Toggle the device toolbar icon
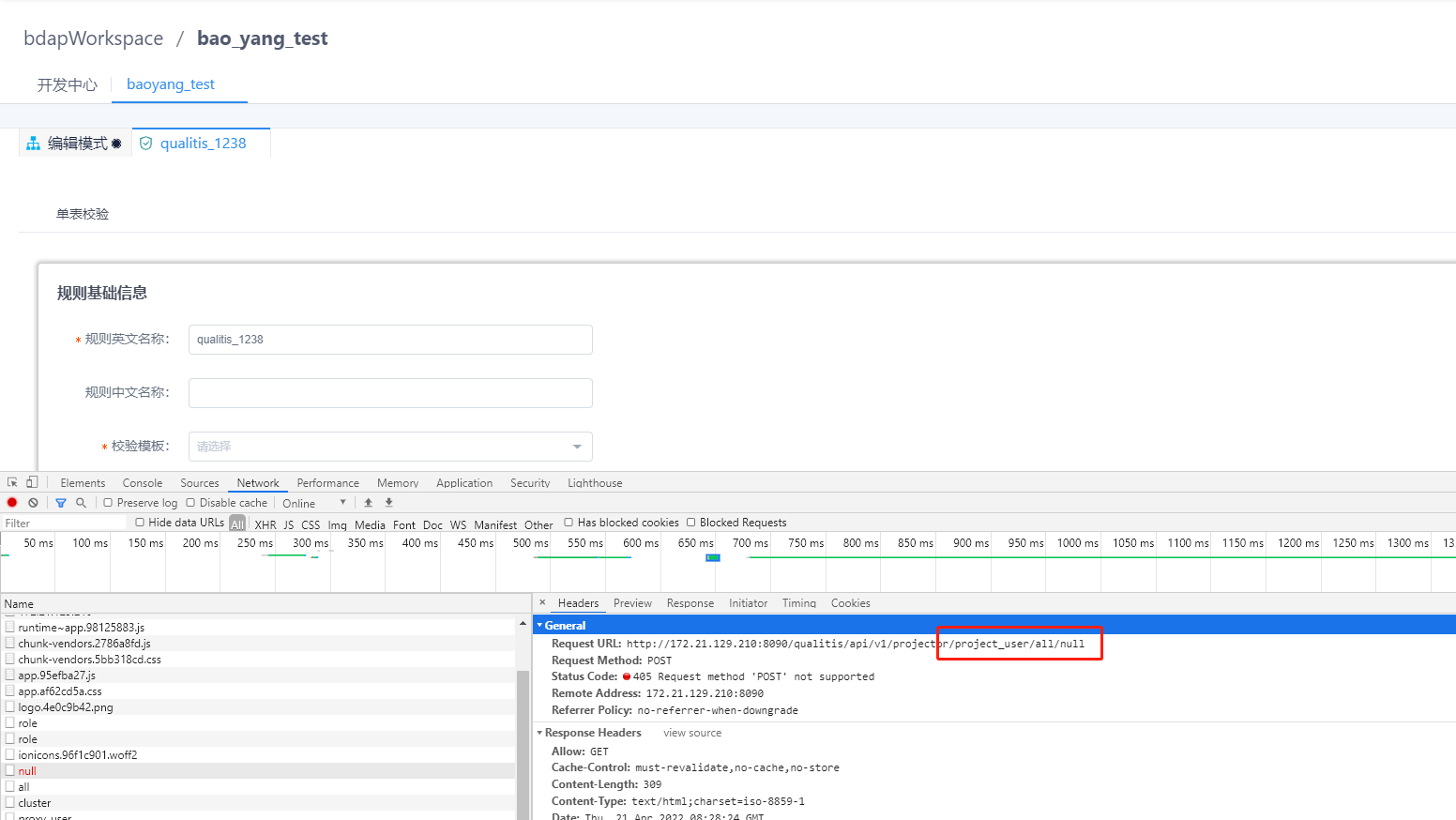 [32, 482]
